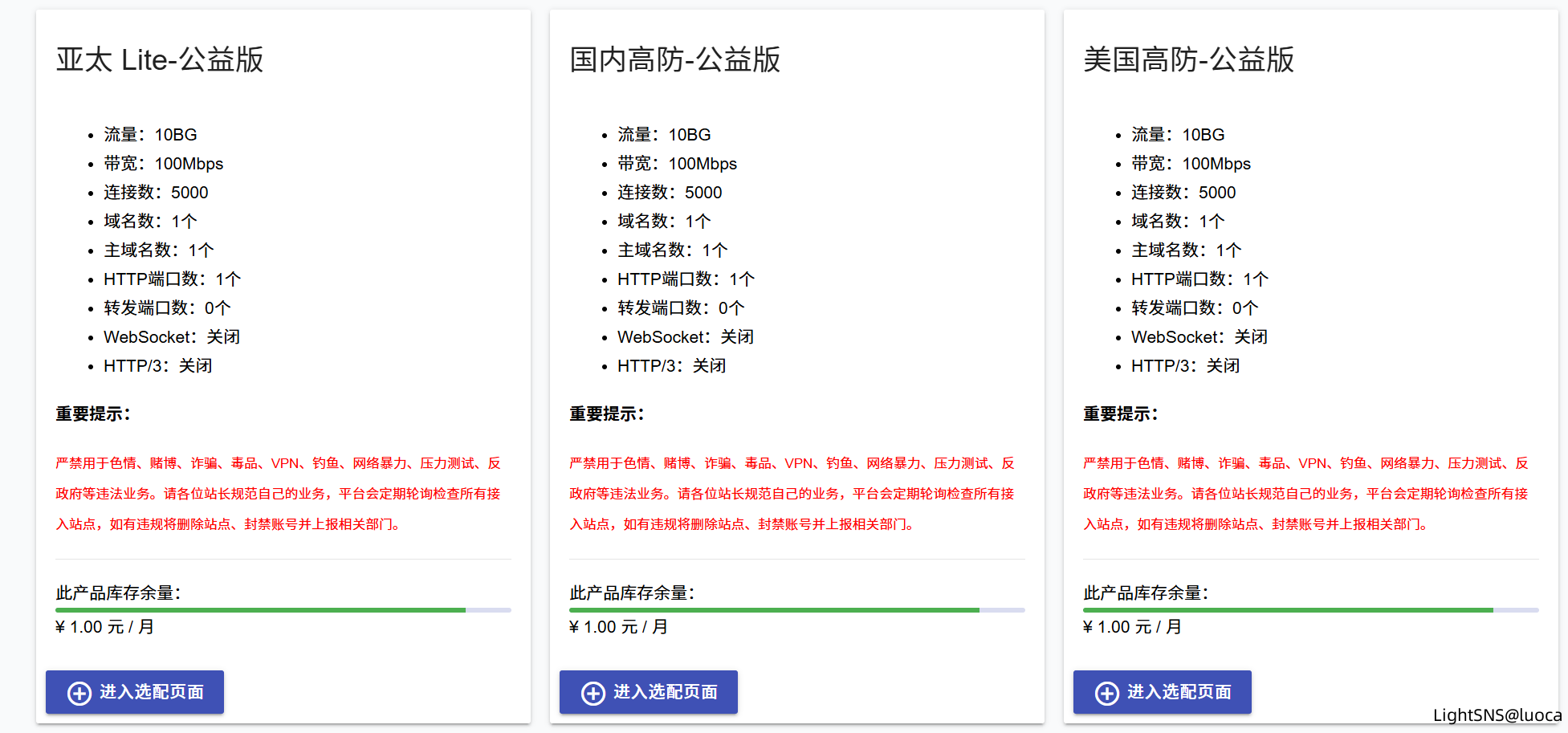Click the plus icon in 国内高防 card button

(593, 693)
